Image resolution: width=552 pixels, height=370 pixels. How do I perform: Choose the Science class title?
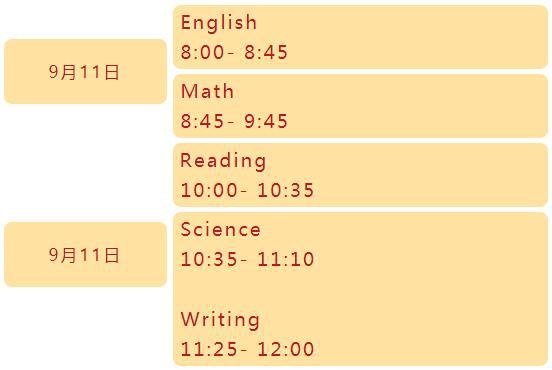[x=221, y=230]
